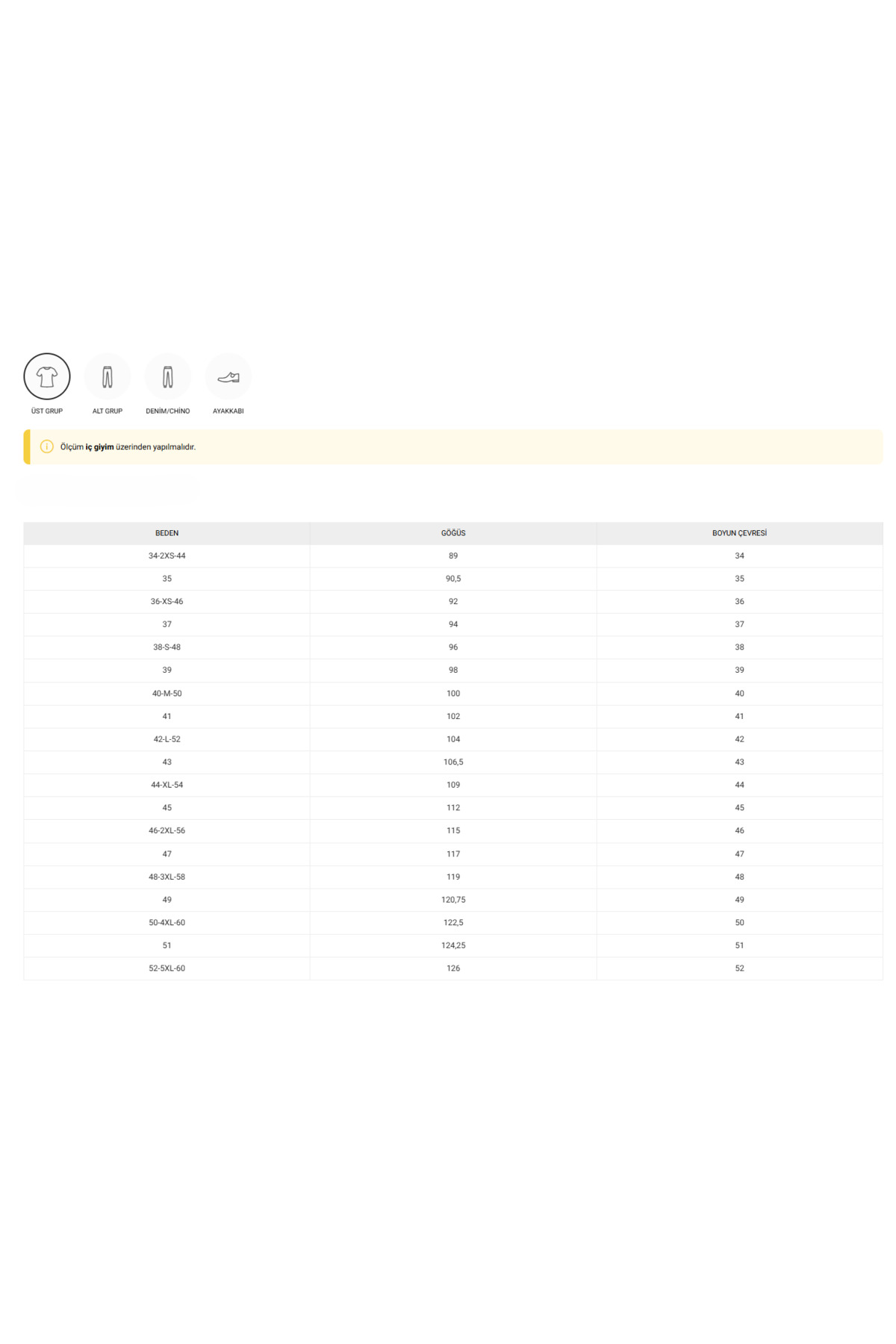Click the 44-XL-54 size cell
The height and width of the screenshot is (1344, 896).
point(167,785)
